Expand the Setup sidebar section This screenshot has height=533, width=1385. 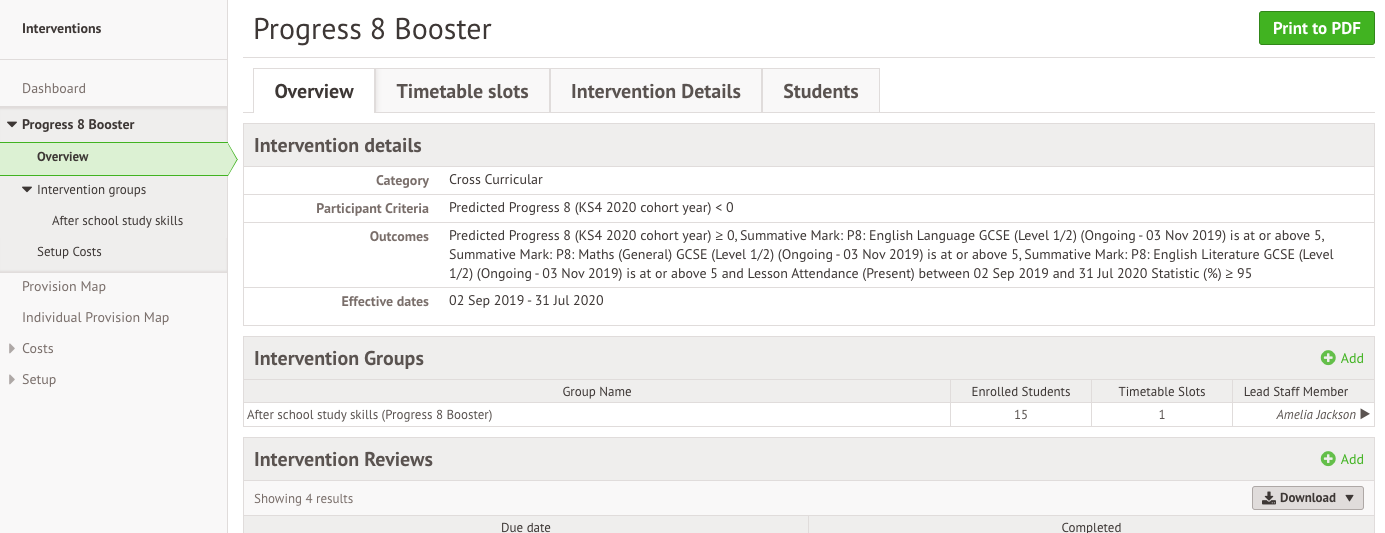coord(12,379)
